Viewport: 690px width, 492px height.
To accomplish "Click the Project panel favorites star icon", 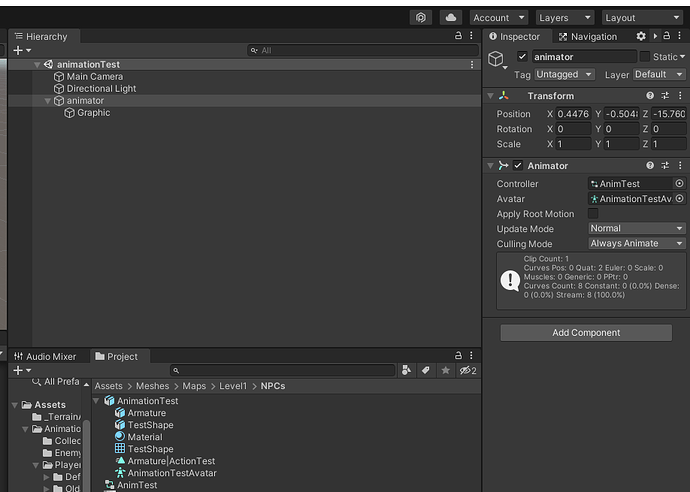I will pos(446,371).
